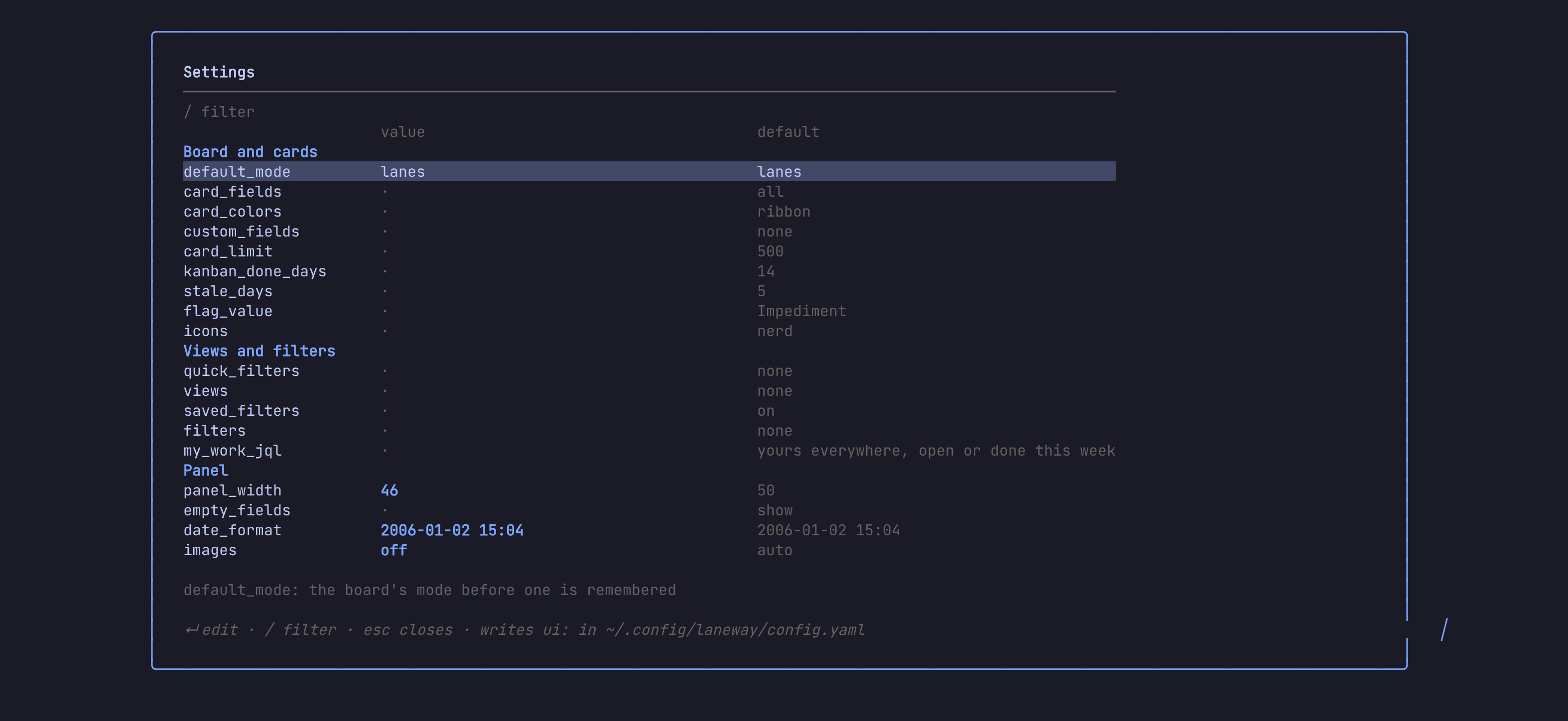Select the saved_filters setting row
The width and height of the screenshot is (1568, 721).
pos(649,411)
